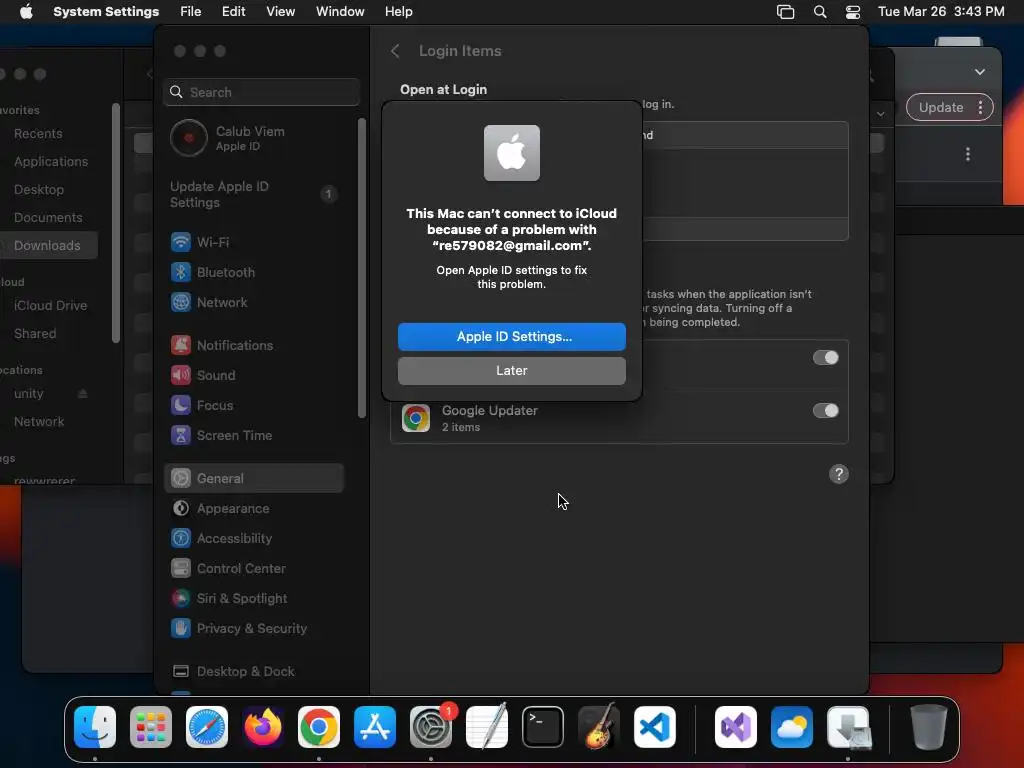Click the Login Items help button
Image resolution: width=1024 pixels, height=768 pixels.
[839, 474]
